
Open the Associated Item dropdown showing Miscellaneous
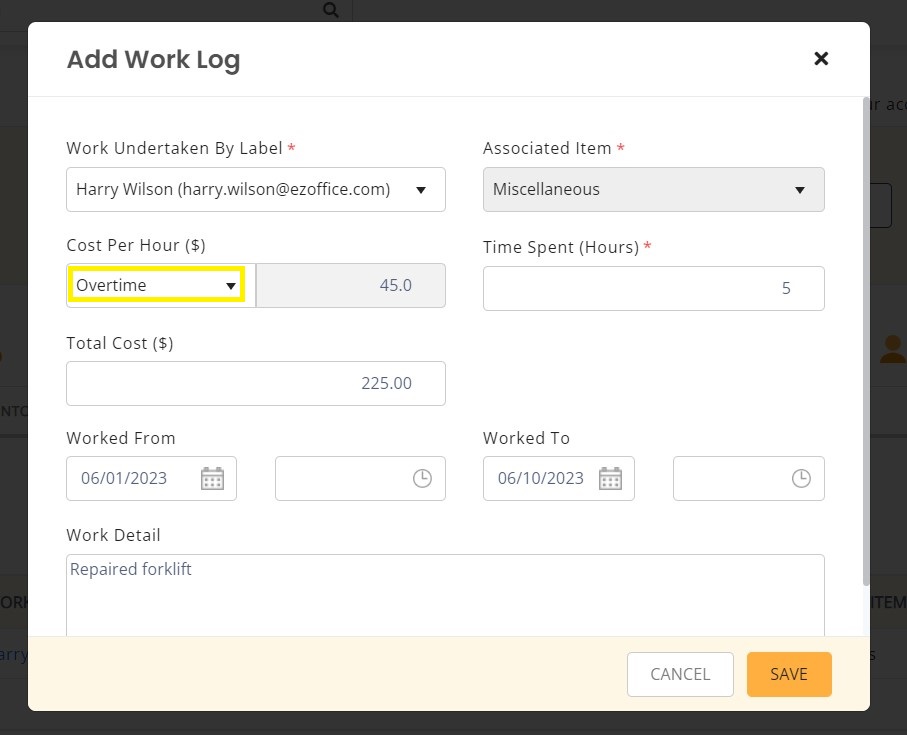[x=653, y=189]
